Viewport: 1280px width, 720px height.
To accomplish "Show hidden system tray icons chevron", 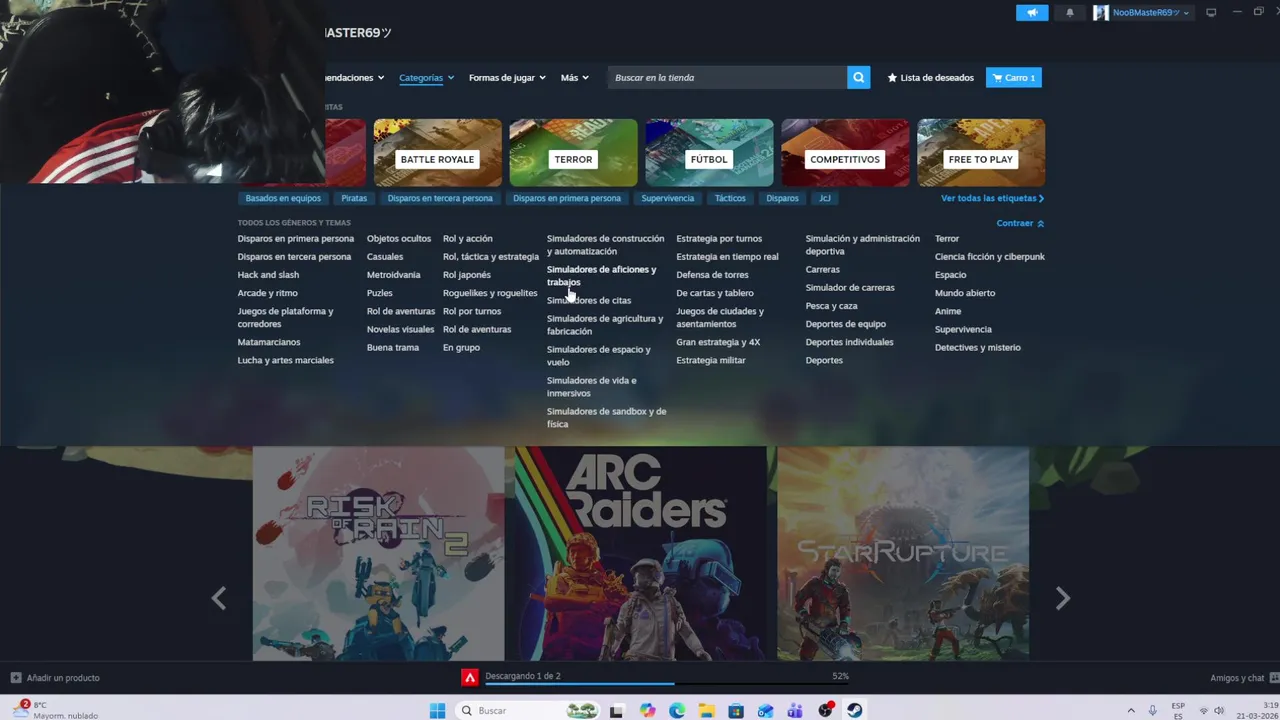I will click(1131, 710).
